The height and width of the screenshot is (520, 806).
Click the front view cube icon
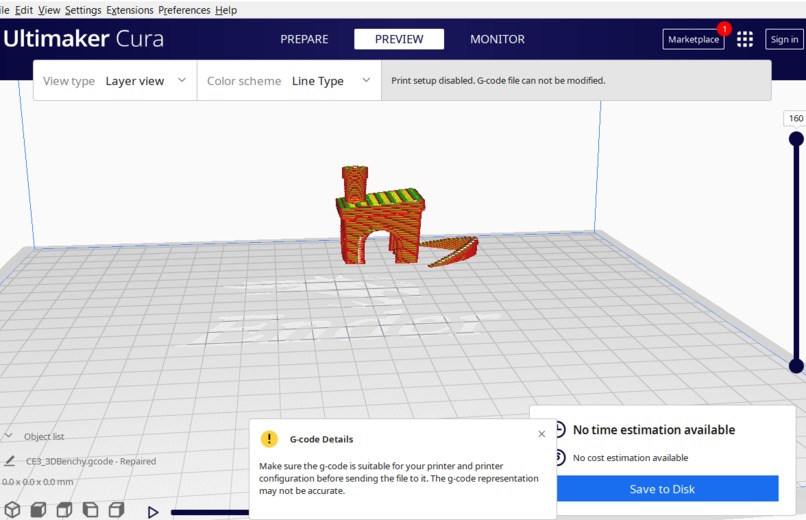[39, 510]
